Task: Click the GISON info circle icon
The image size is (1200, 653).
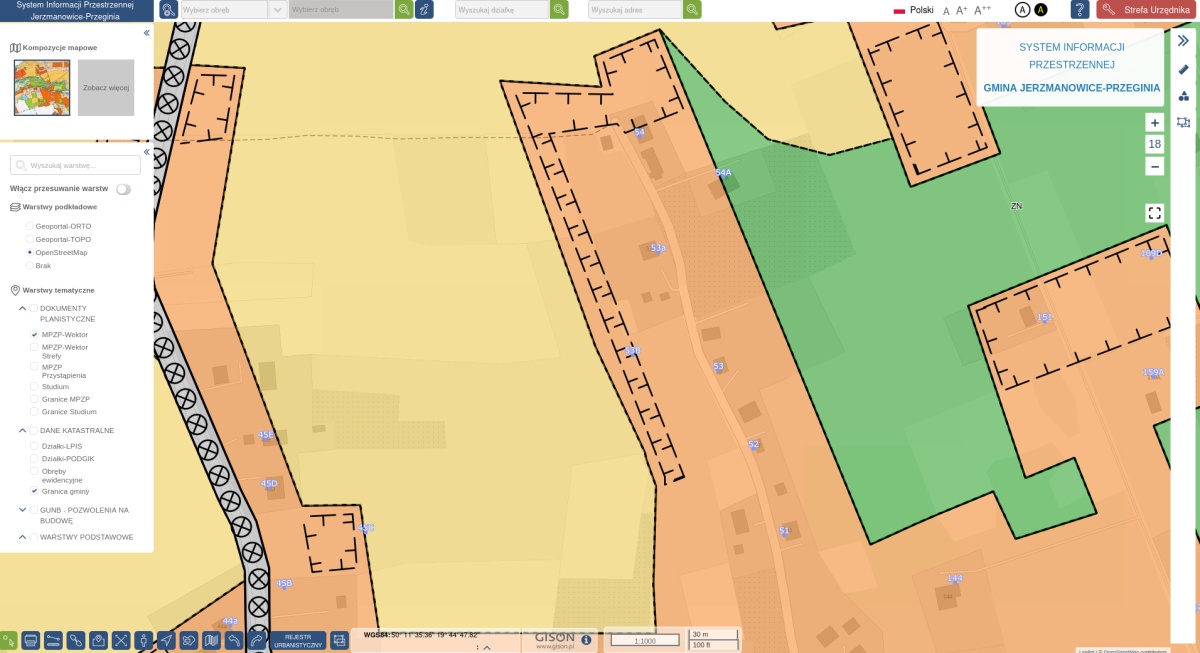Action: 586,639
